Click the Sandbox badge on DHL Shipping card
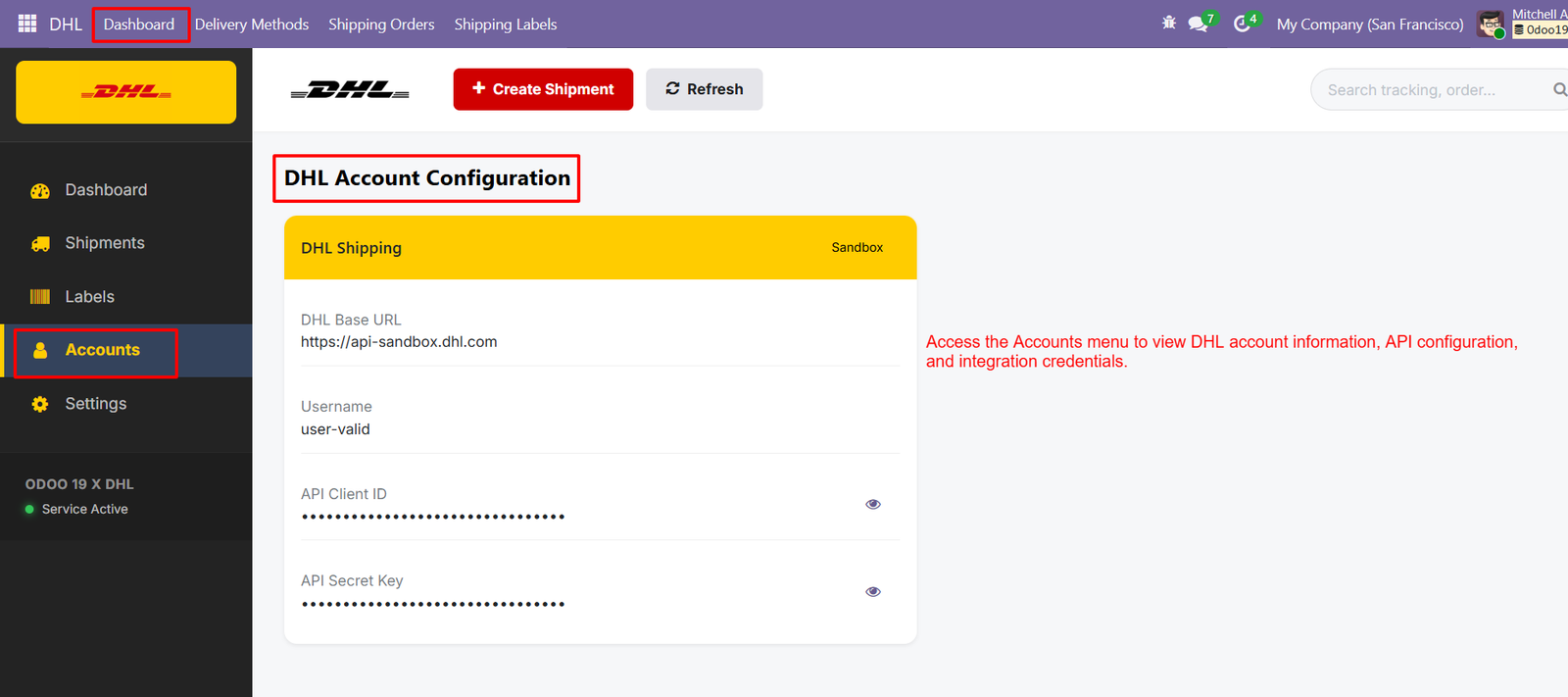This screenshot has height=697, width=1568. (857, 247)
